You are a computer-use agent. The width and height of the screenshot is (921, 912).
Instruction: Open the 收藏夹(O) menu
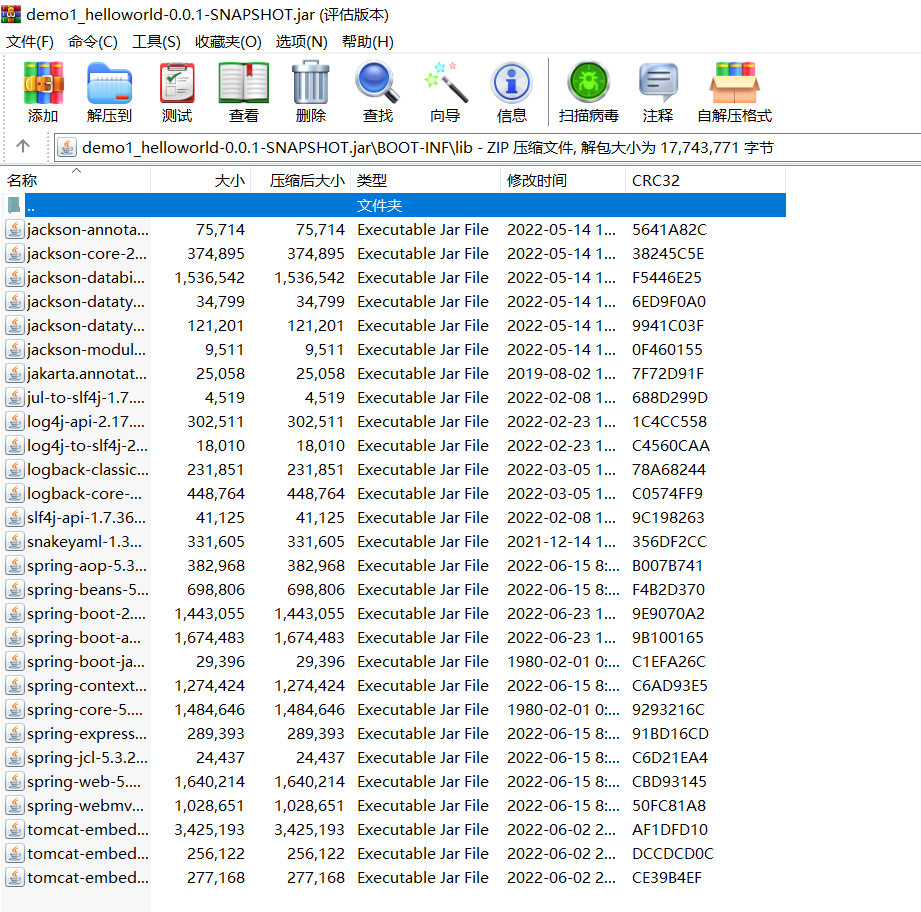tap(228, 42)
